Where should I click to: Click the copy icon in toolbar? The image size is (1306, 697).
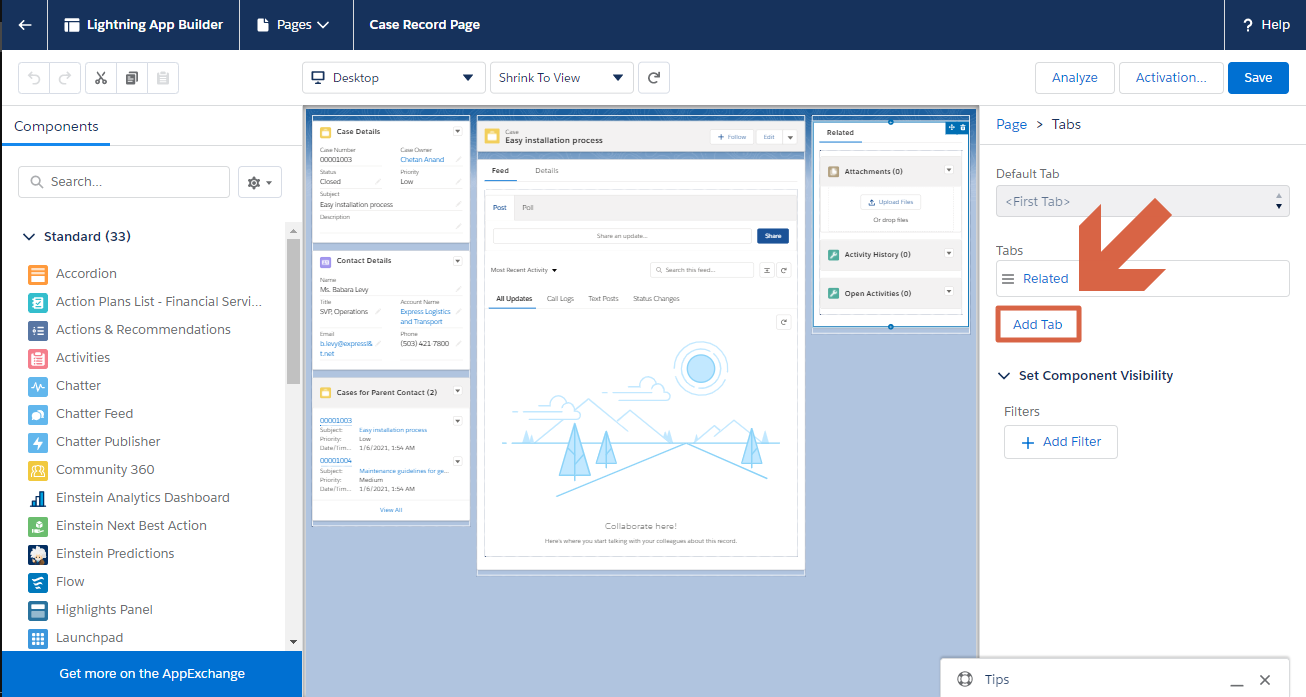[x=132, y=78]
